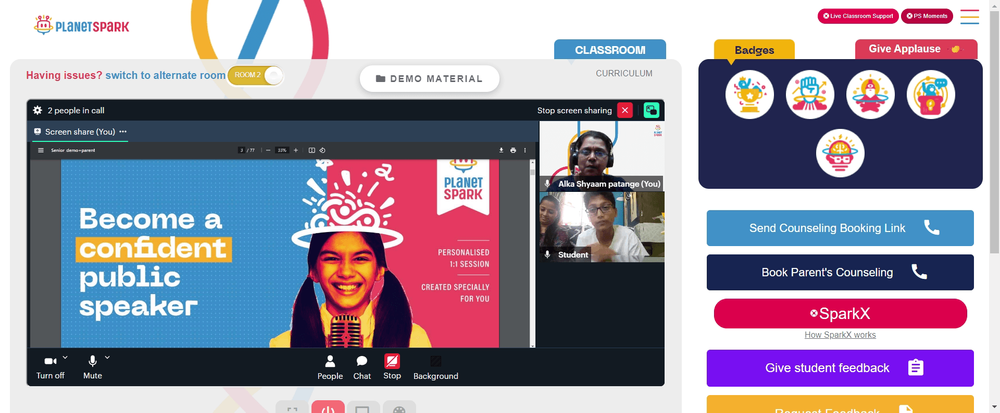Print the PDF document
The height and width of the screenshot is (413, 1000).
click(x=513, y=150)
